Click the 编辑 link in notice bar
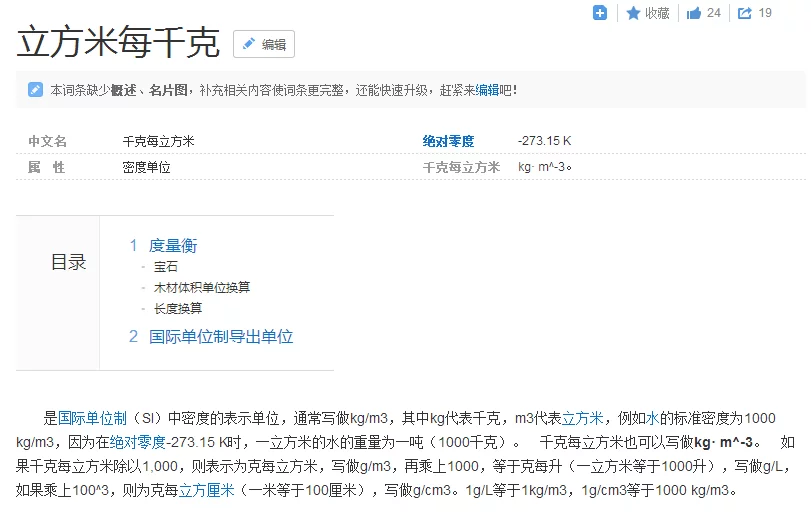 click(x=487, y=90)
